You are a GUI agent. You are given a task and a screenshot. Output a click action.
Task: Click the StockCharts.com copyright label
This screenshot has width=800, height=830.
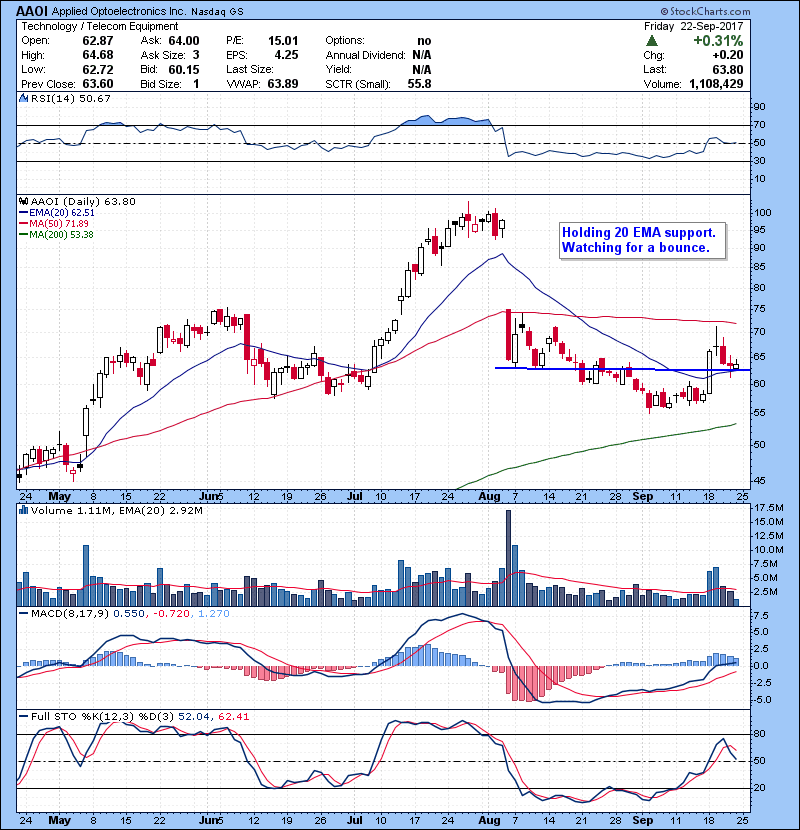click(705, 11)
